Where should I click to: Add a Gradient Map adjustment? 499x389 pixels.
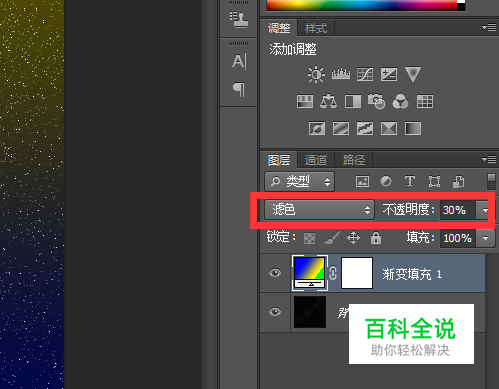click(413, 128)
